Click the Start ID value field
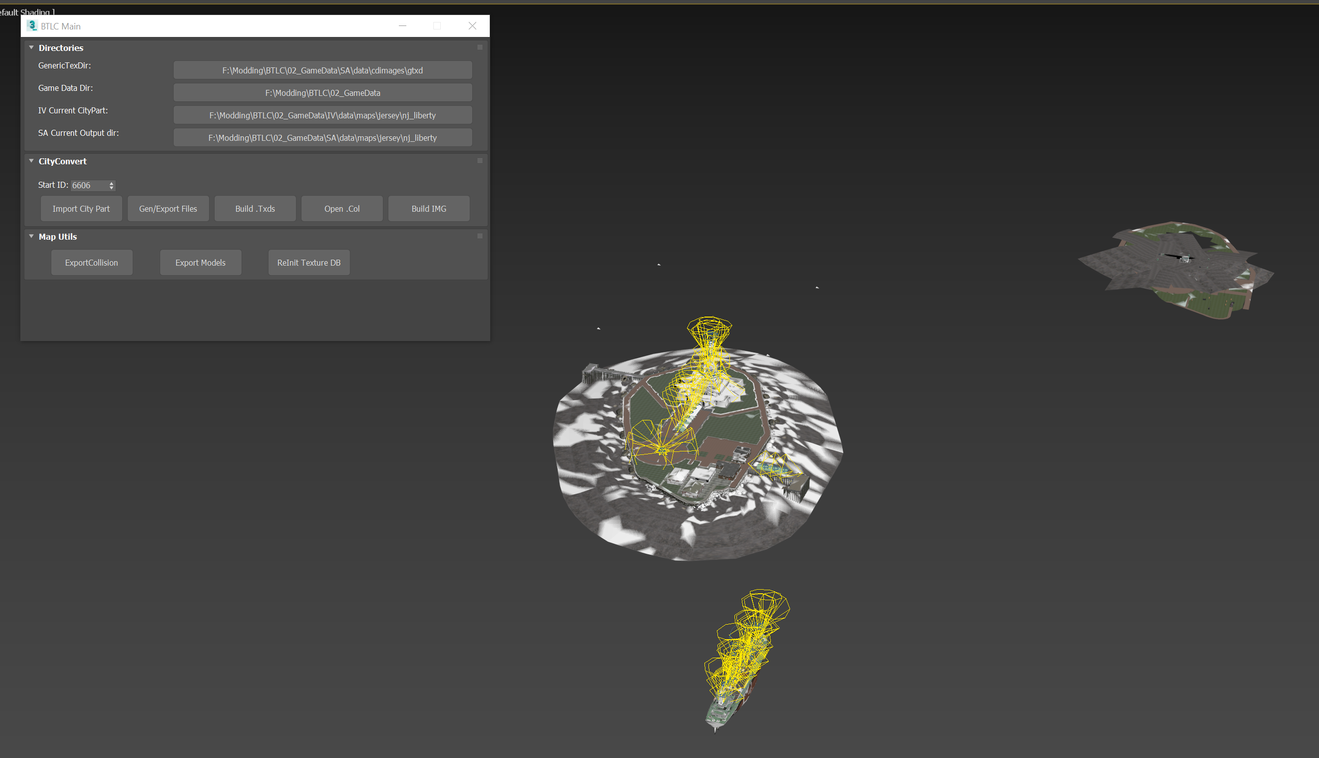Image resolution: width=1319 pixels, height=758 pixels. coord(88,185)
